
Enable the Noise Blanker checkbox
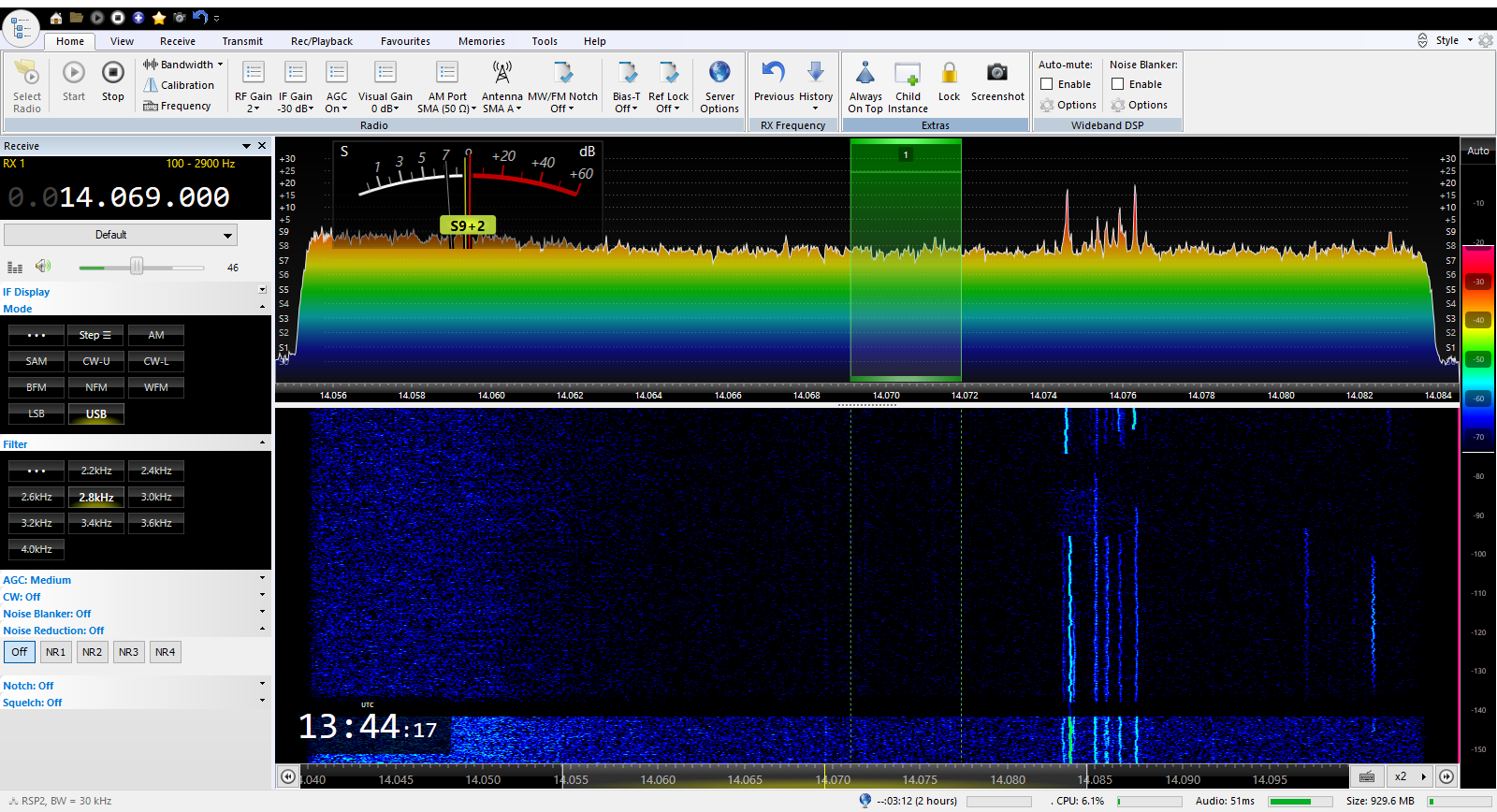(x=1118, y=84)
